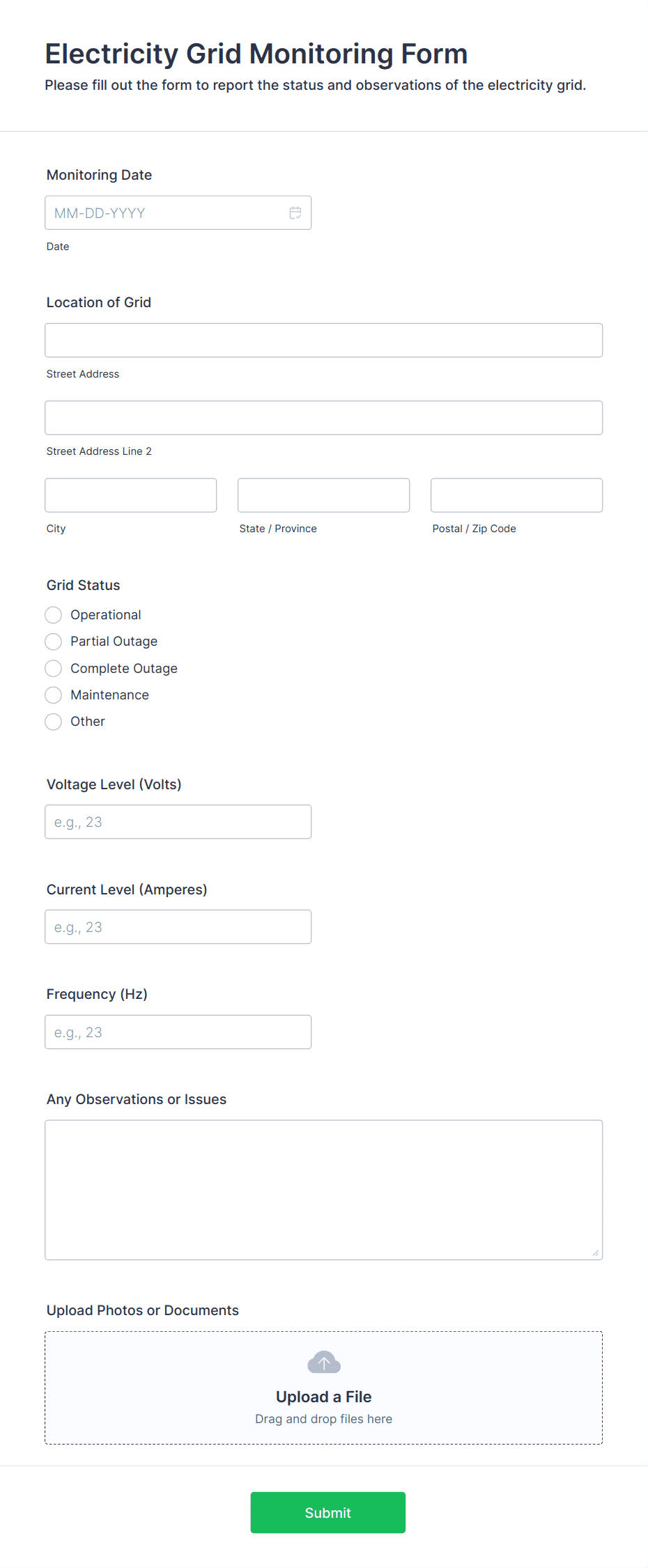Focus Street Address Line 2 field
Screen dimensions: 648x1568
(x=324, y=418)
